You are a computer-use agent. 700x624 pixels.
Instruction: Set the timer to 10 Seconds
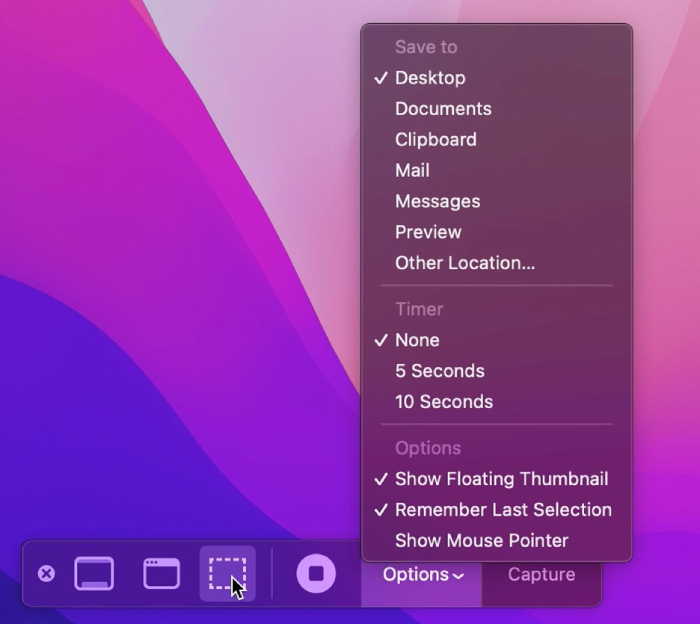443,402
